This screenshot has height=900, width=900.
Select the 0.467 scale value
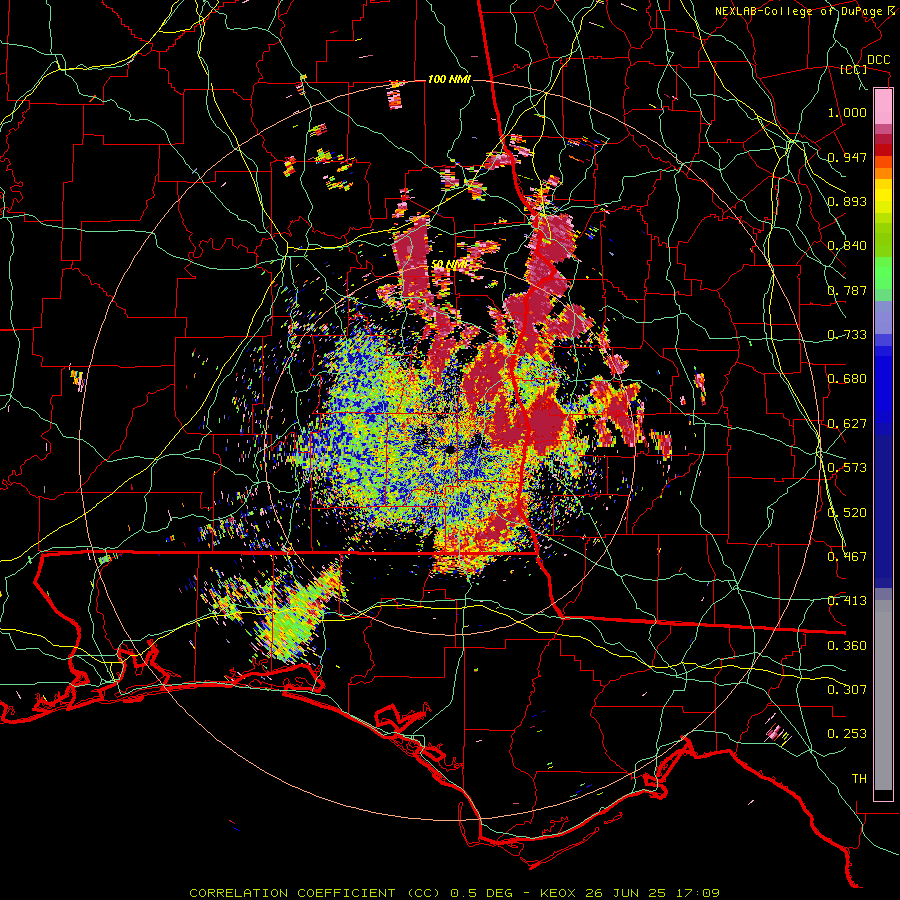pos(847,556)
